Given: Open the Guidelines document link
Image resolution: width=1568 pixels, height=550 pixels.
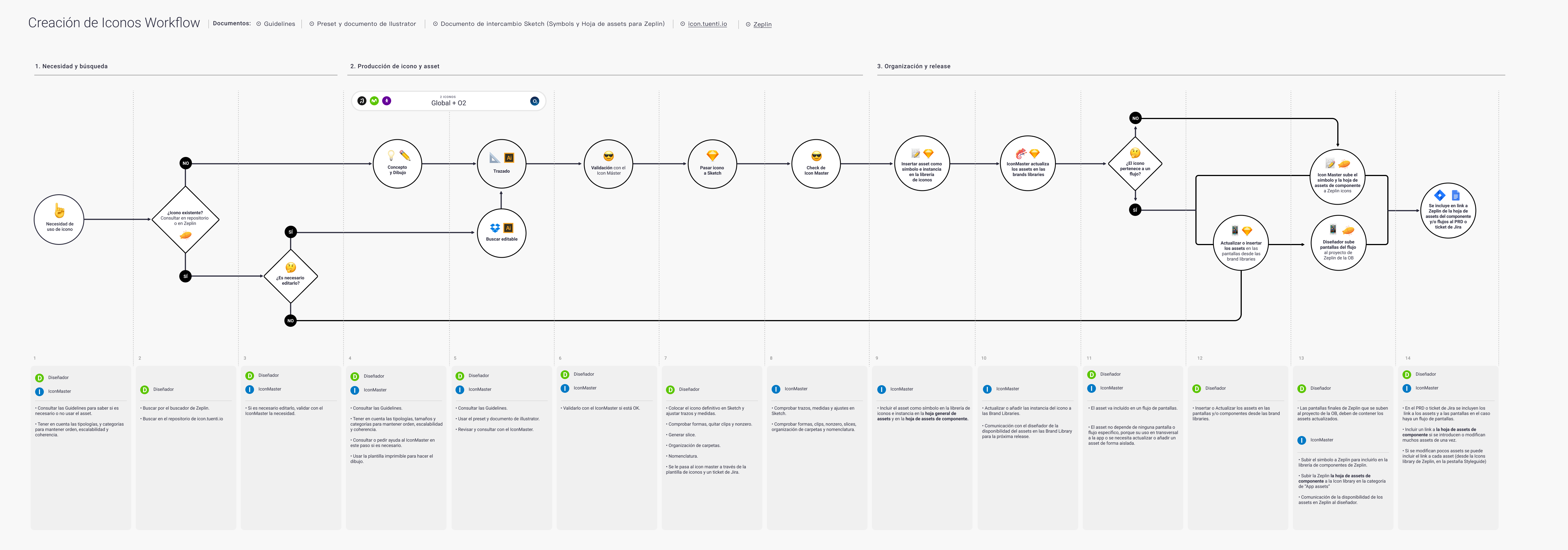Looking at the screenshot, I should point(279,24).
